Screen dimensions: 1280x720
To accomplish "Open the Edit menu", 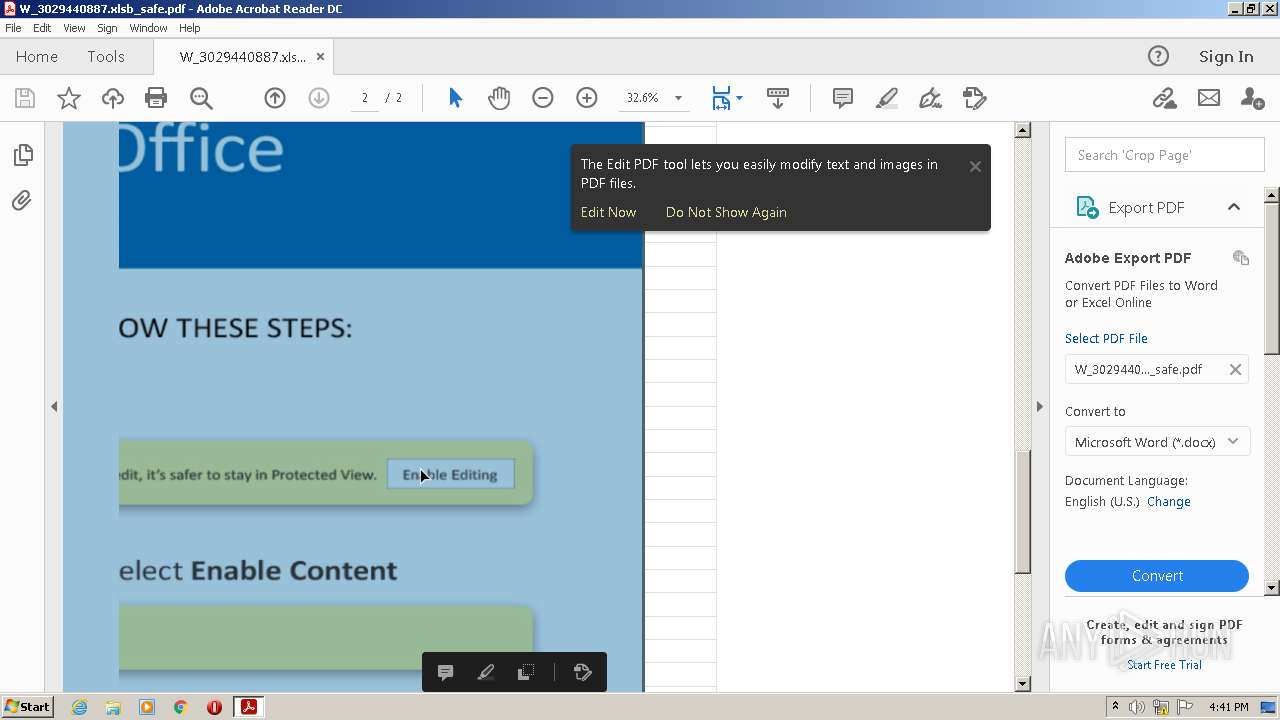I will click(42, 28).
